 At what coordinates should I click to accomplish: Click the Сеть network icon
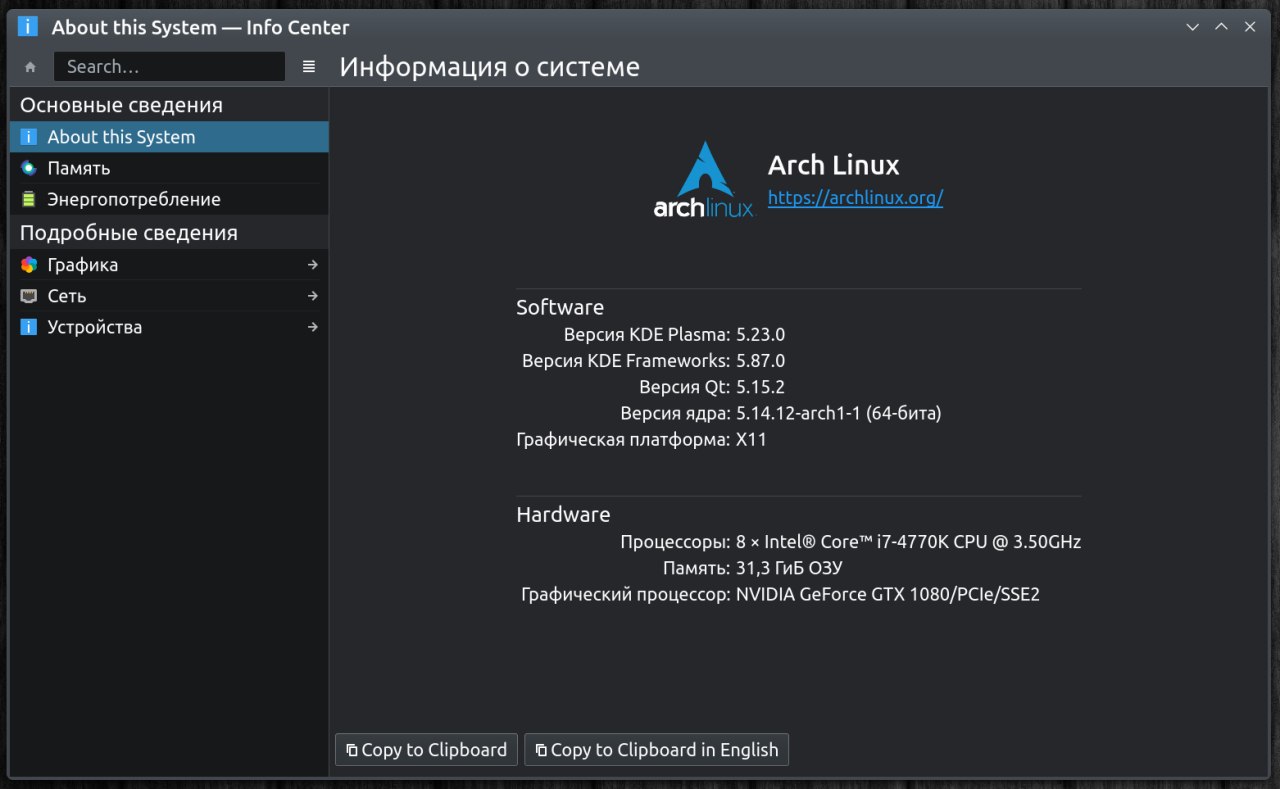point(29,296)
